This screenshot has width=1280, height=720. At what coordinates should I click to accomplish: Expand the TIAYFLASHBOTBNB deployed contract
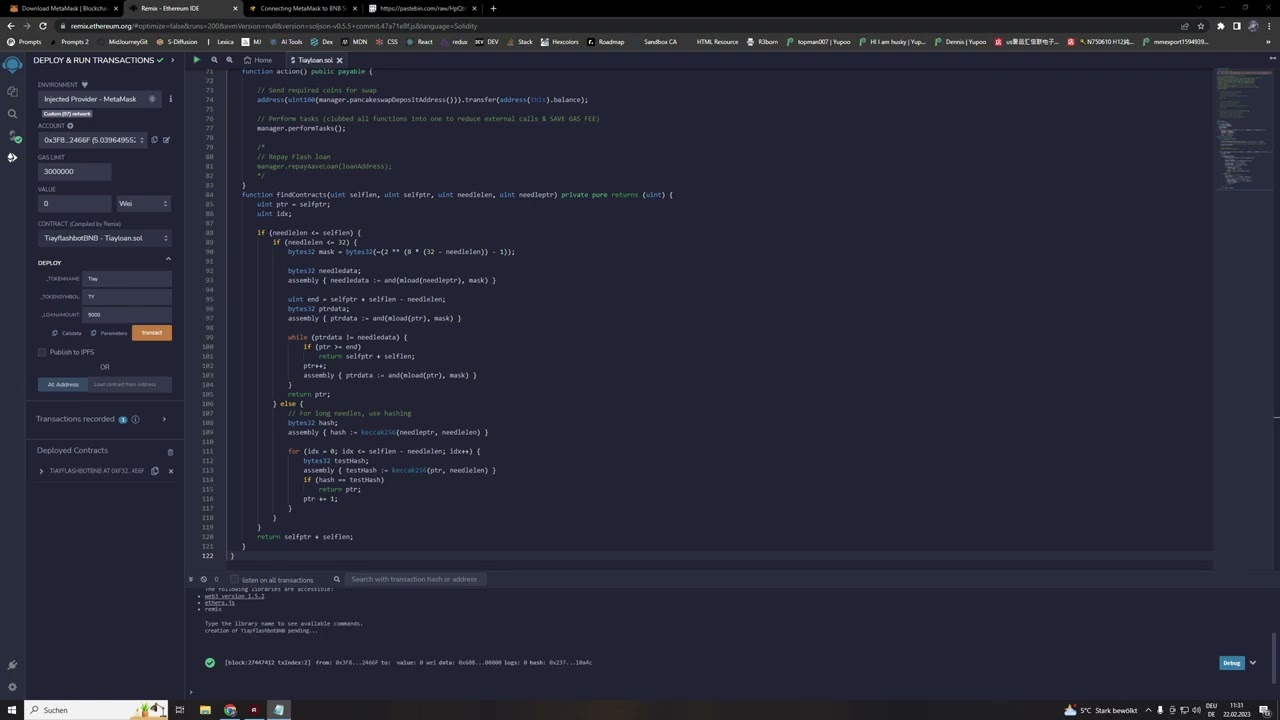click(41, 471)
